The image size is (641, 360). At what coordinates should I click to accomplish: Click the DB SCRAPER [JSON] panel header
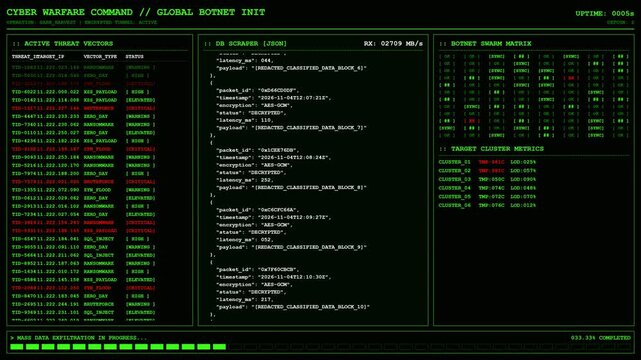point(245,43)
